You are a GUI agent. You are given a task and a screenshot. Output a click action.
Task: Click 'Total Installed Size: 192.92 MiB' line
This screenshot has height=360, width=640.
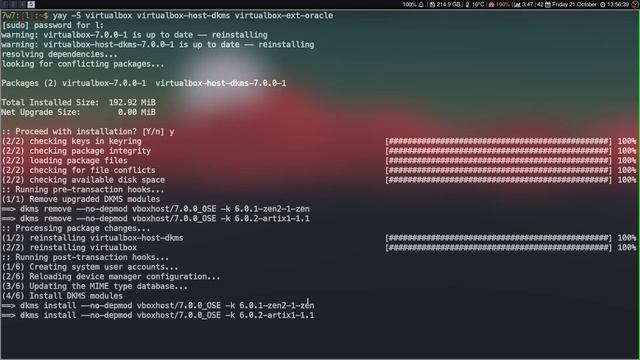[78, 102]
